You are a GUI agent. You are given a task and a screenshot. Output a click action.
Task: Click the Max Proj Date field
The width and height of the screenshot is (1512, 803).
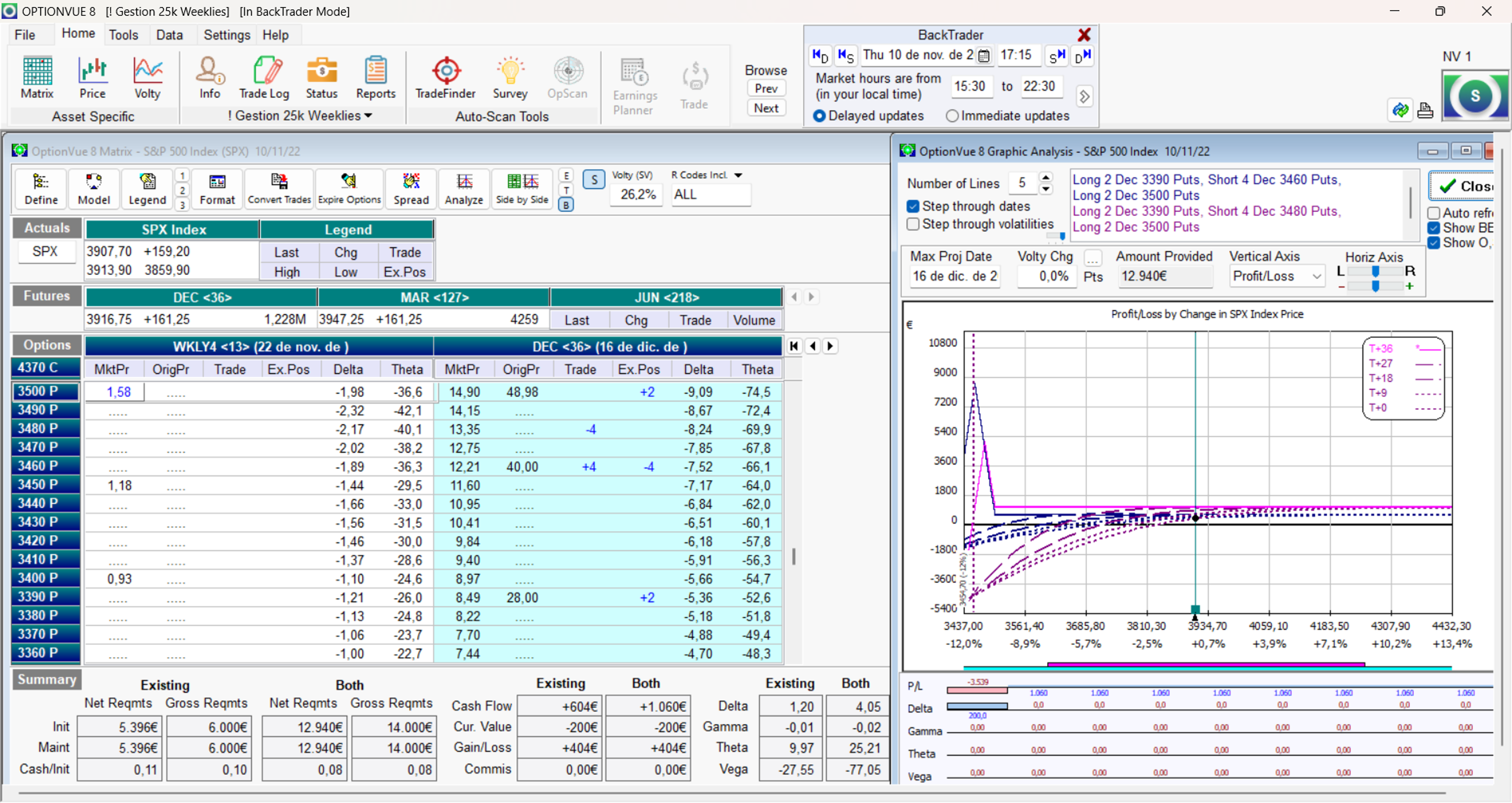click(954, 277)
